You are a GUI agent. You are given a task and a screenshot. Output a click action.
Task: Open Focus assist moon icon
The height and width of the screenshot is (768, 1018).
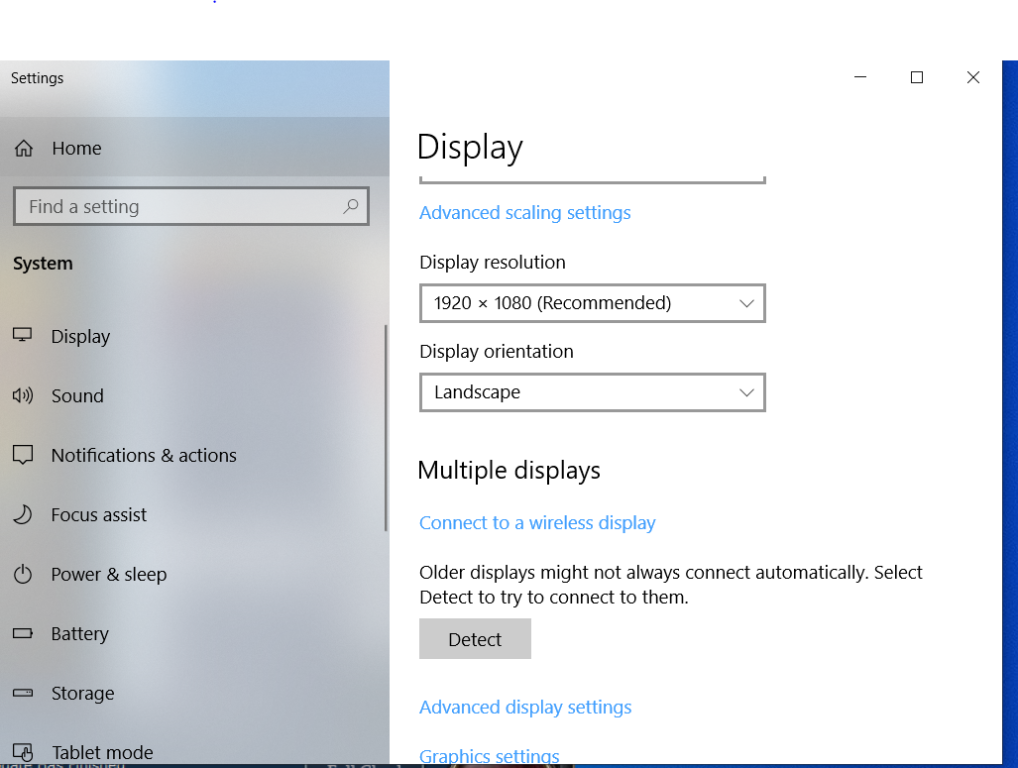pyautogui.click(x=22, y=515)
